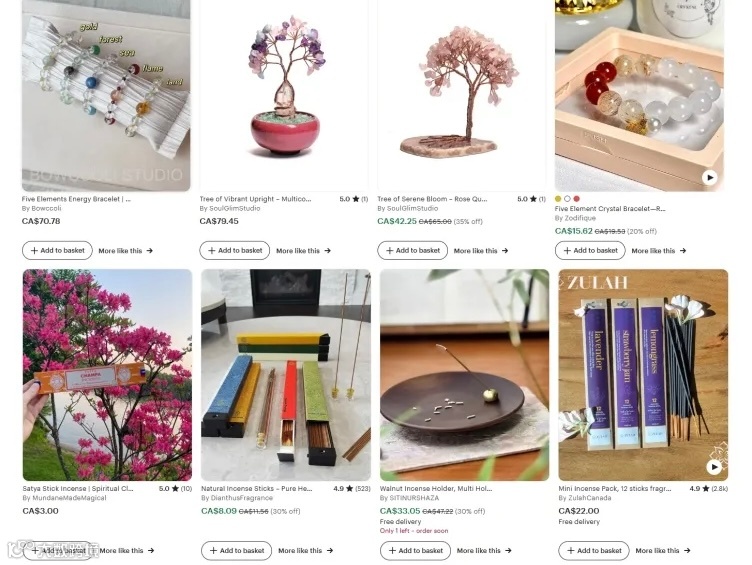This screenshot has height=565, width=752.
Task: Open More like this for Rose Quartz tree
Action: [x=481, y=251]
